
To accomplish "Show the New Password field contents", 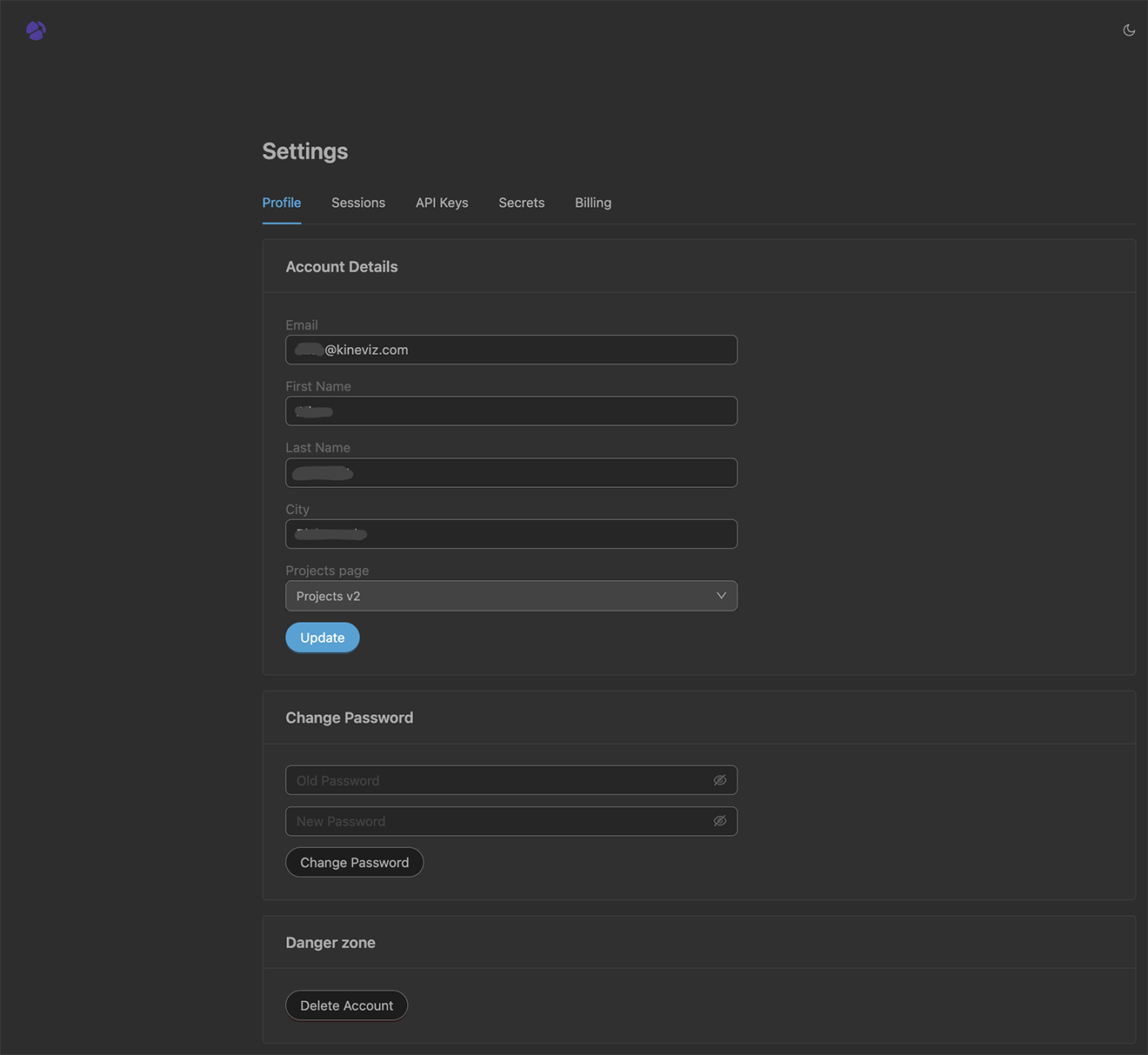I will coord(720,821).
